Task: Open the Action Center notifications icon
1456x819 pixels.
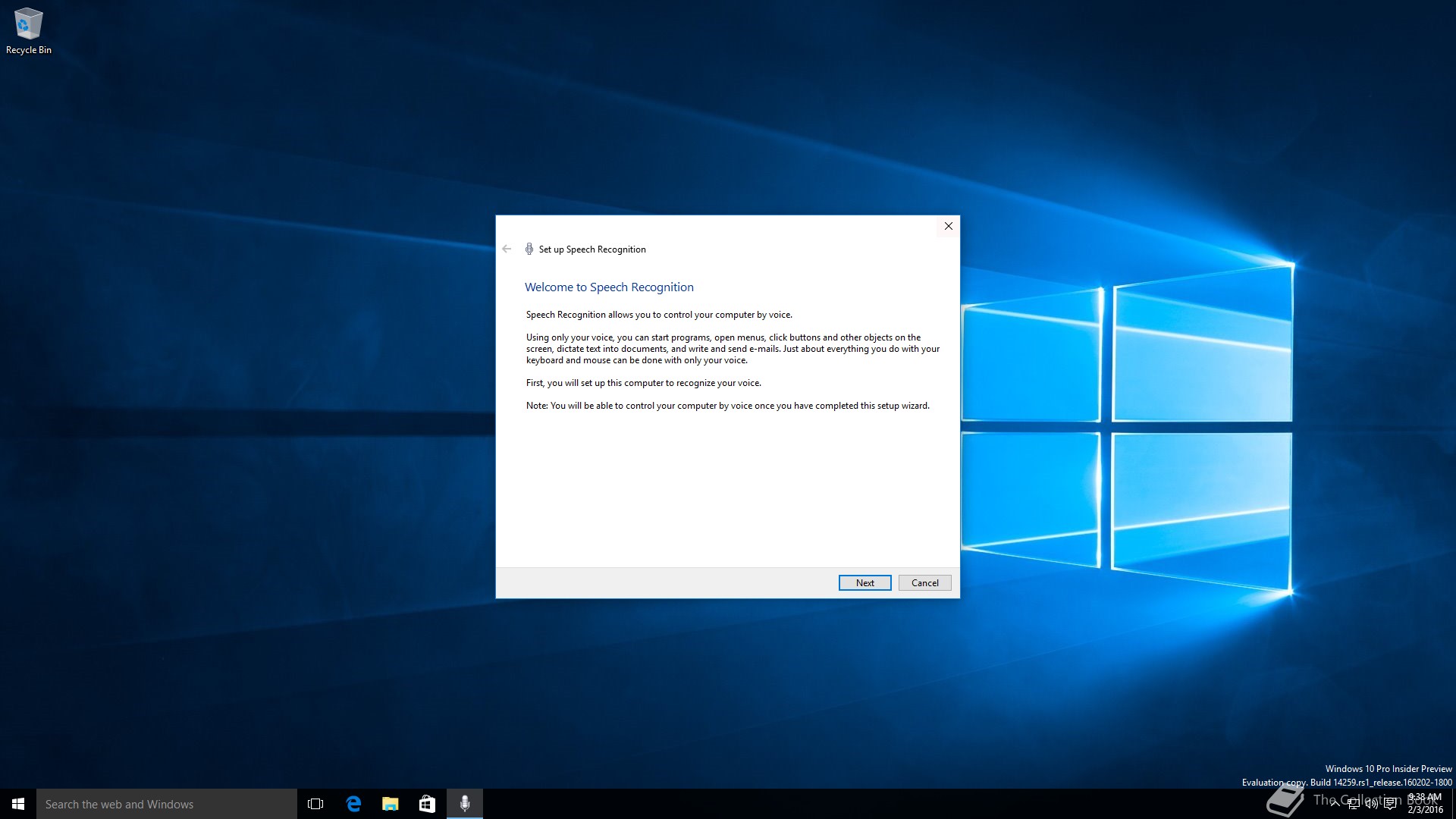Action: click(x=1390, y=804)
